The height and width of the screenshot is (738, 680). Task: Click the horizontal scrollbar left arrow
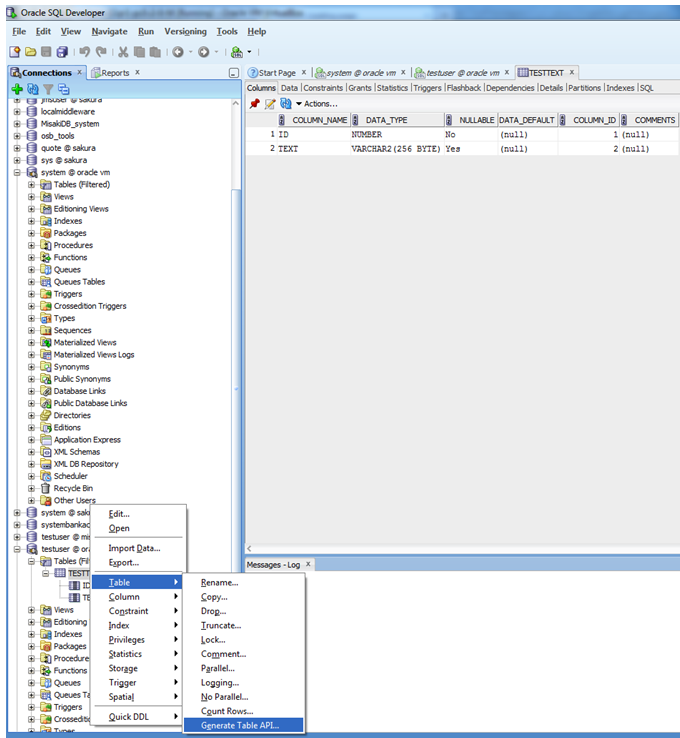click(249, 549)
